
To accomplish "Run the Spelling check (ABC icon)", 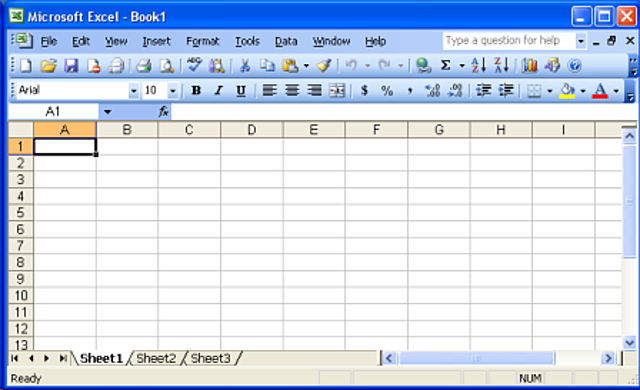I will (194, 65).
